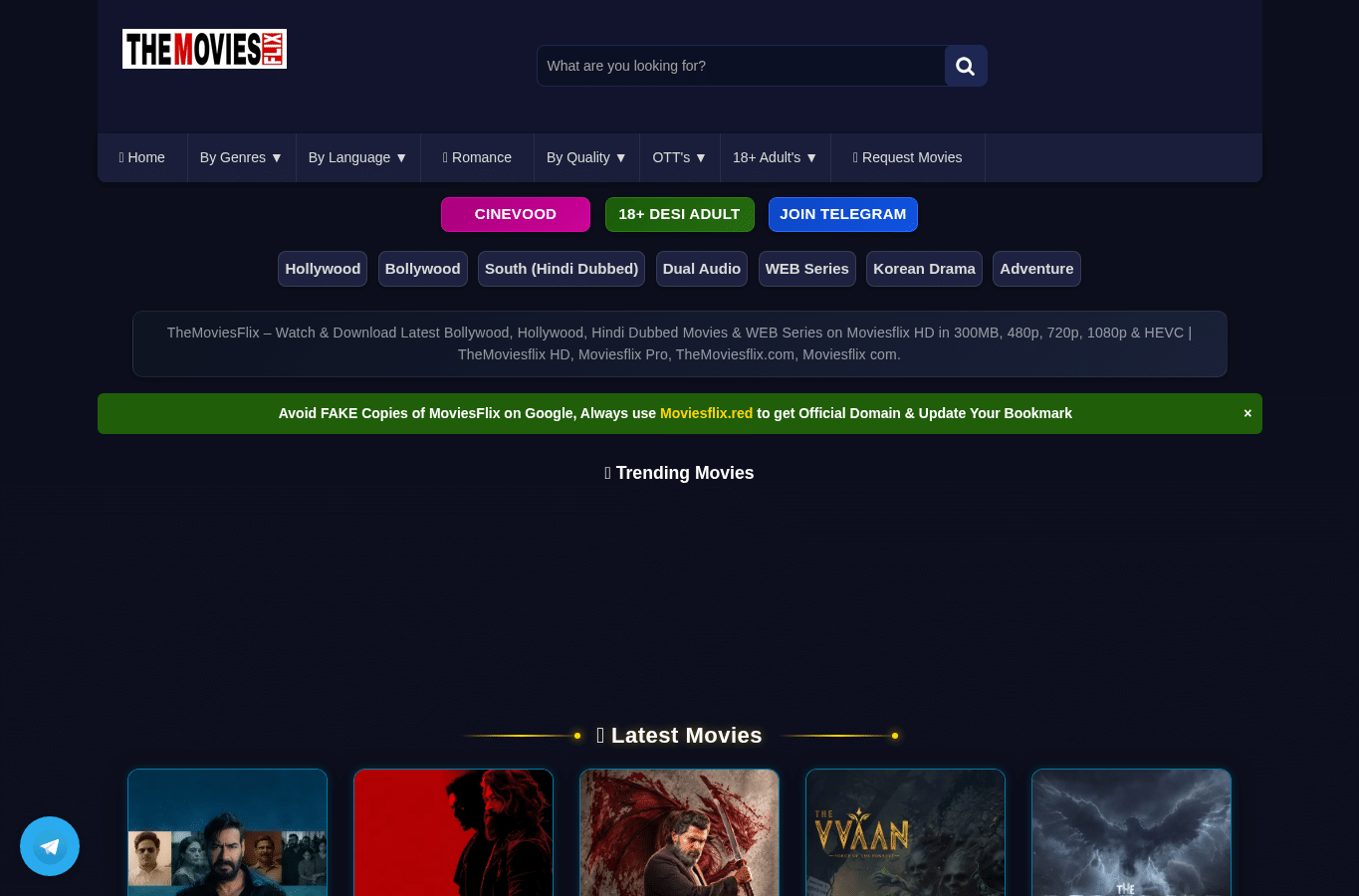Click the Latest Movies heading

(x=679, y=736)
